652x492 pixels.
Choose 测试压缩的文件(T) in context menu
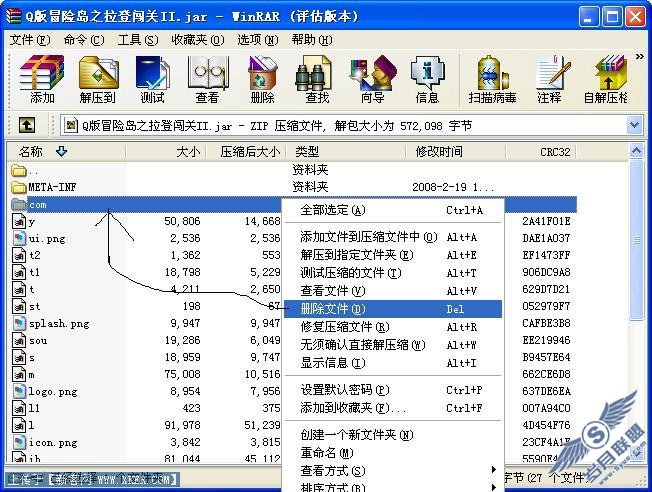[x=393, y=273]
